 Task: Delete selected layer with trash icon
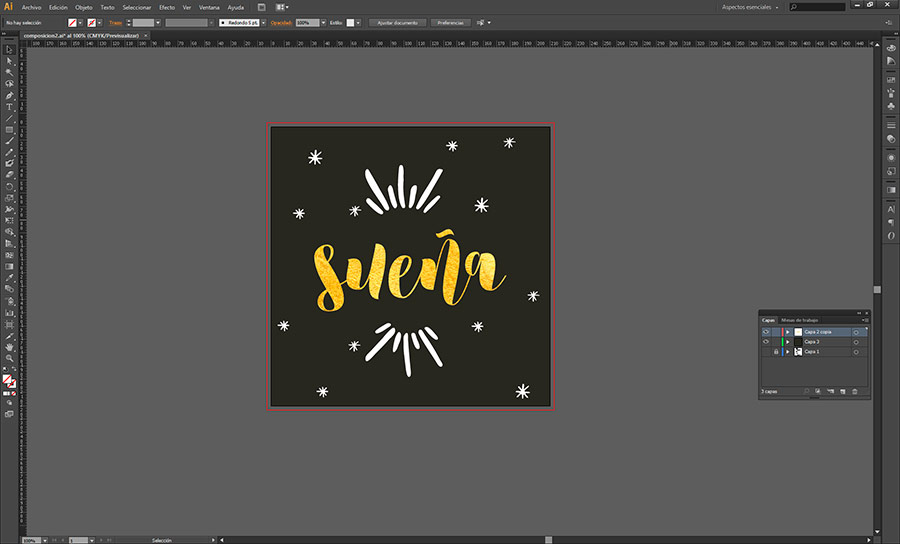855,391
